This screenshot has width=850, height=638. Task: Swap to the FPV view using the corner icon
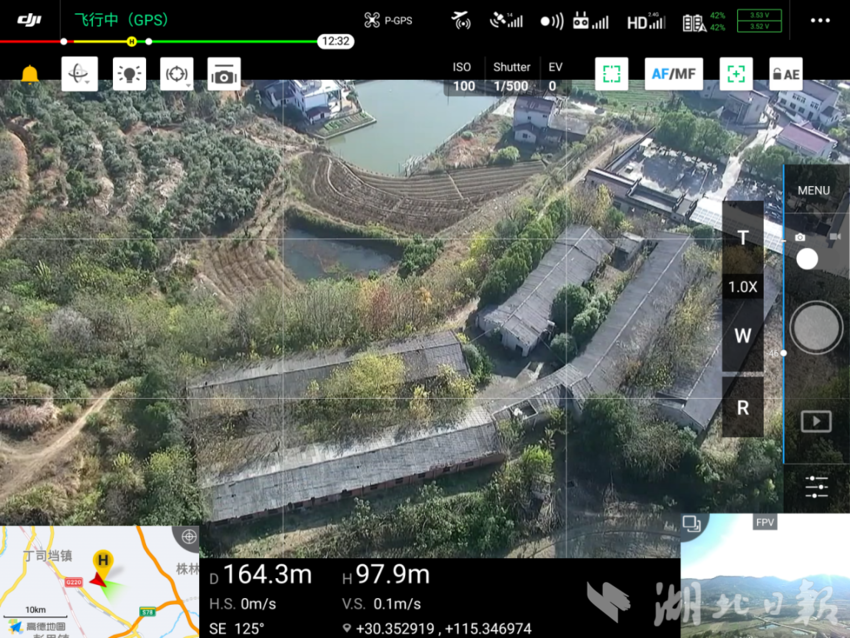tap(692, 523)
